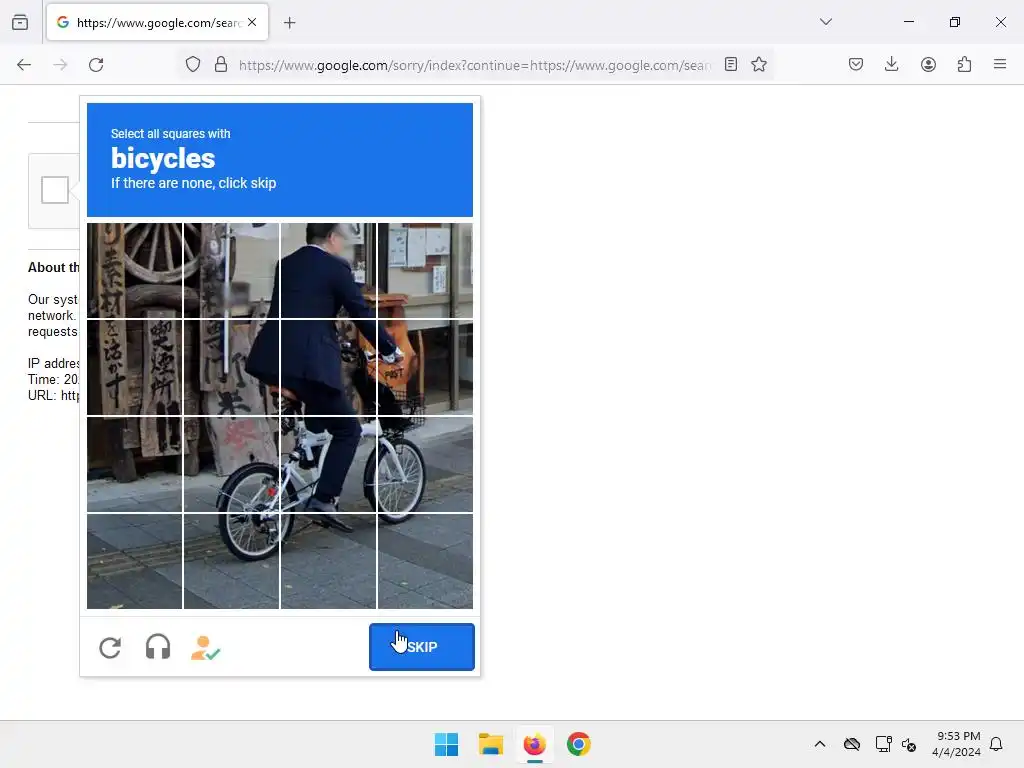Screen dimensions: 1024x768
Task: Open the Extensions puzzle icon
Action: coord(964,65)
